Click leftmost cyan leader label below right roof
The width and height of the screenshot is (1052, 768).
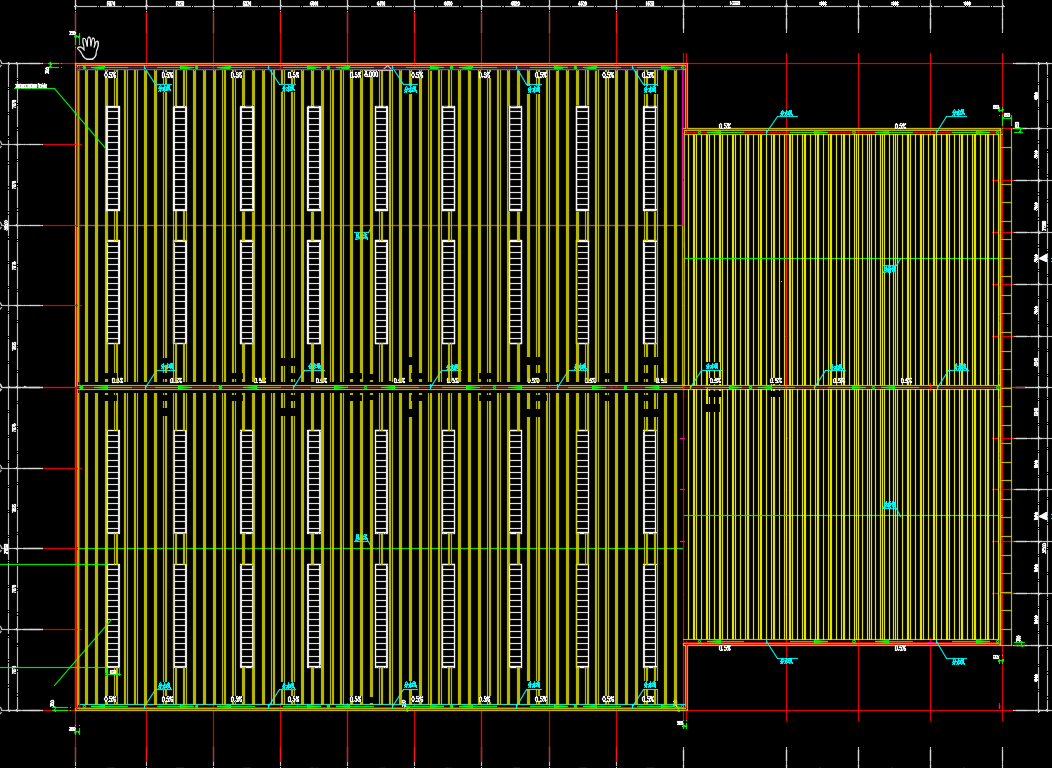[788, 661]
